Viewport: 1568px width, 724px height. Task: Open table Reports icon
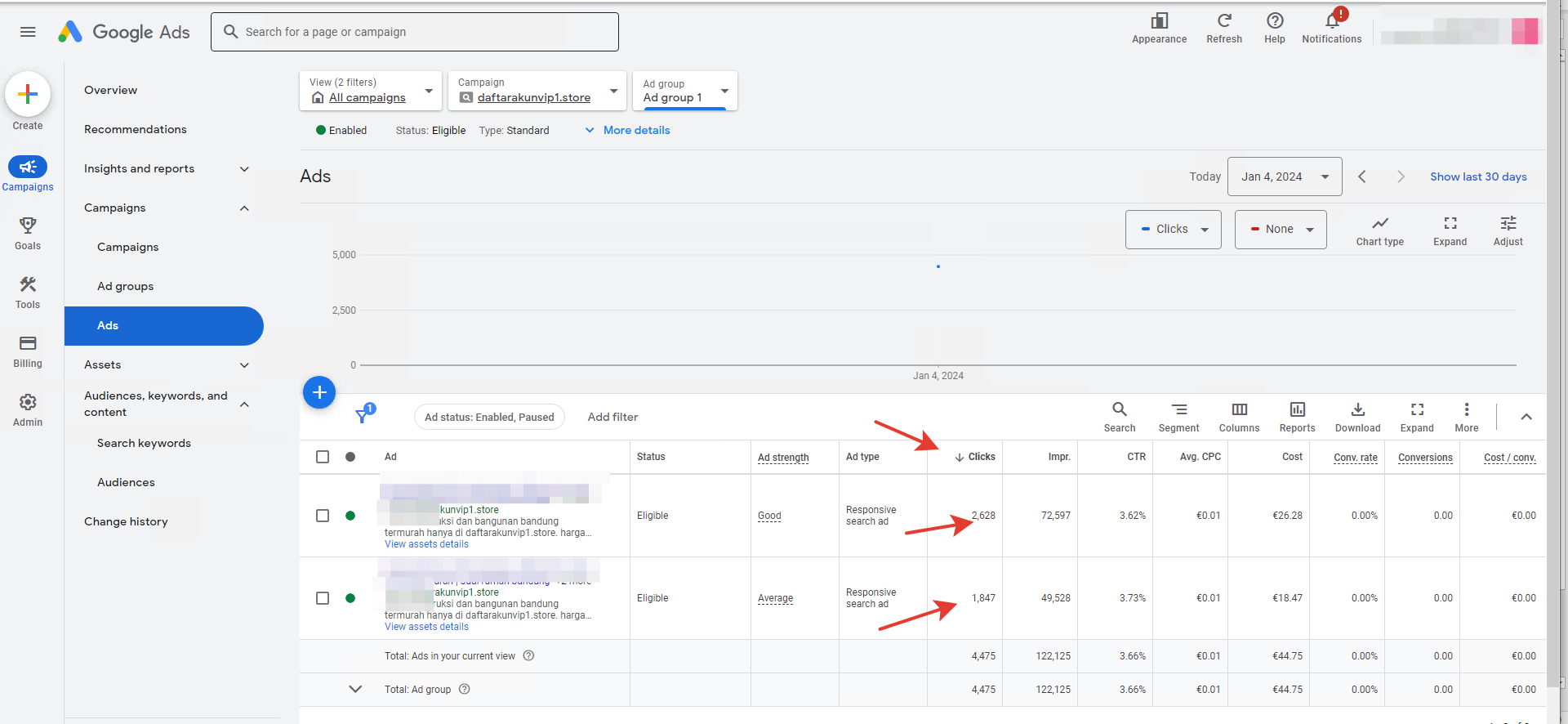click(1297, 417)
